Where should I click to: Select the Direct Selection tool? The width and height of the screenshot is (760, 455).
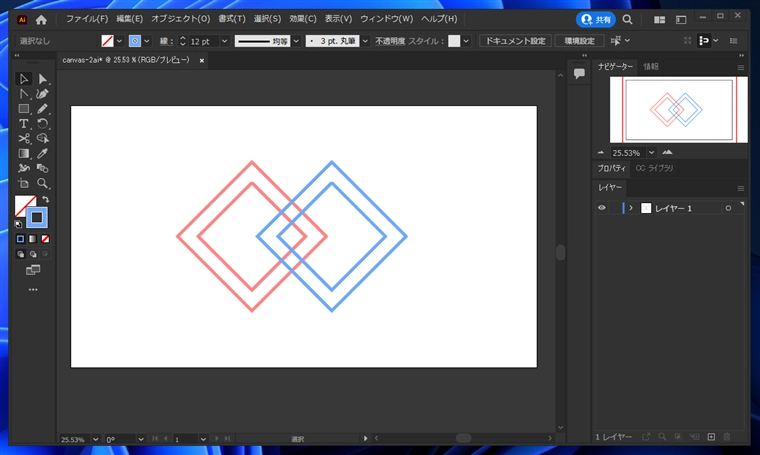coord(43,78)
